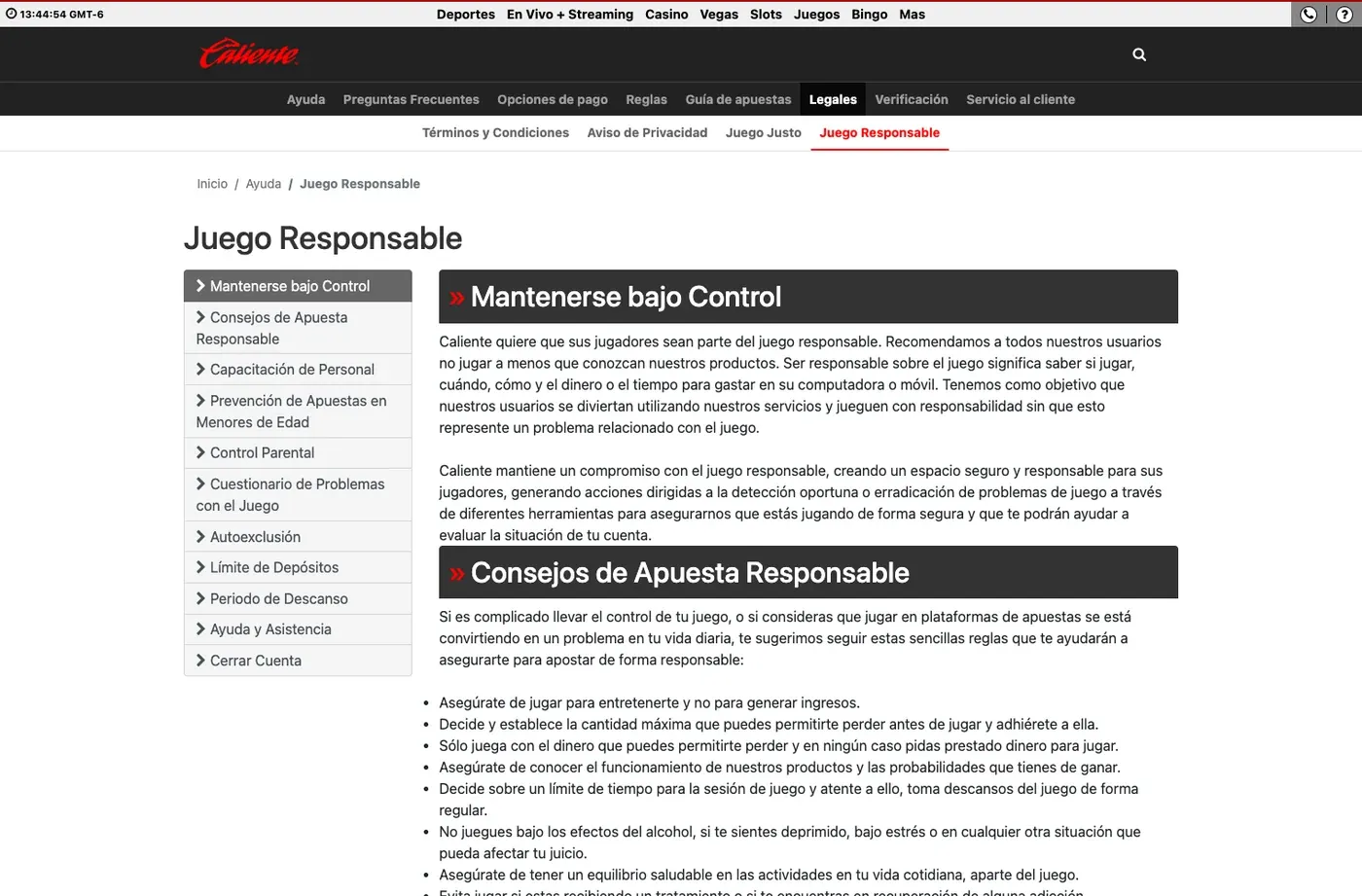
Task: Open Servicio al cliente tab
Action: (x=1021, y=99)
